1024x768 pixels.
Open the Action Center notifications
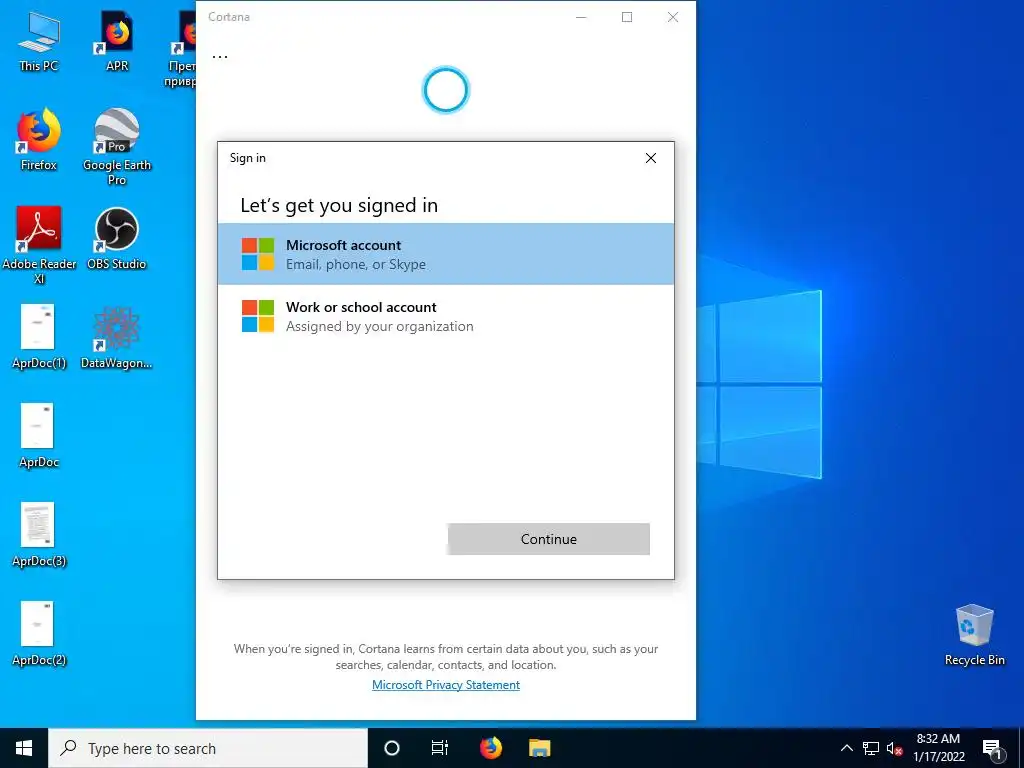(992, 748)
